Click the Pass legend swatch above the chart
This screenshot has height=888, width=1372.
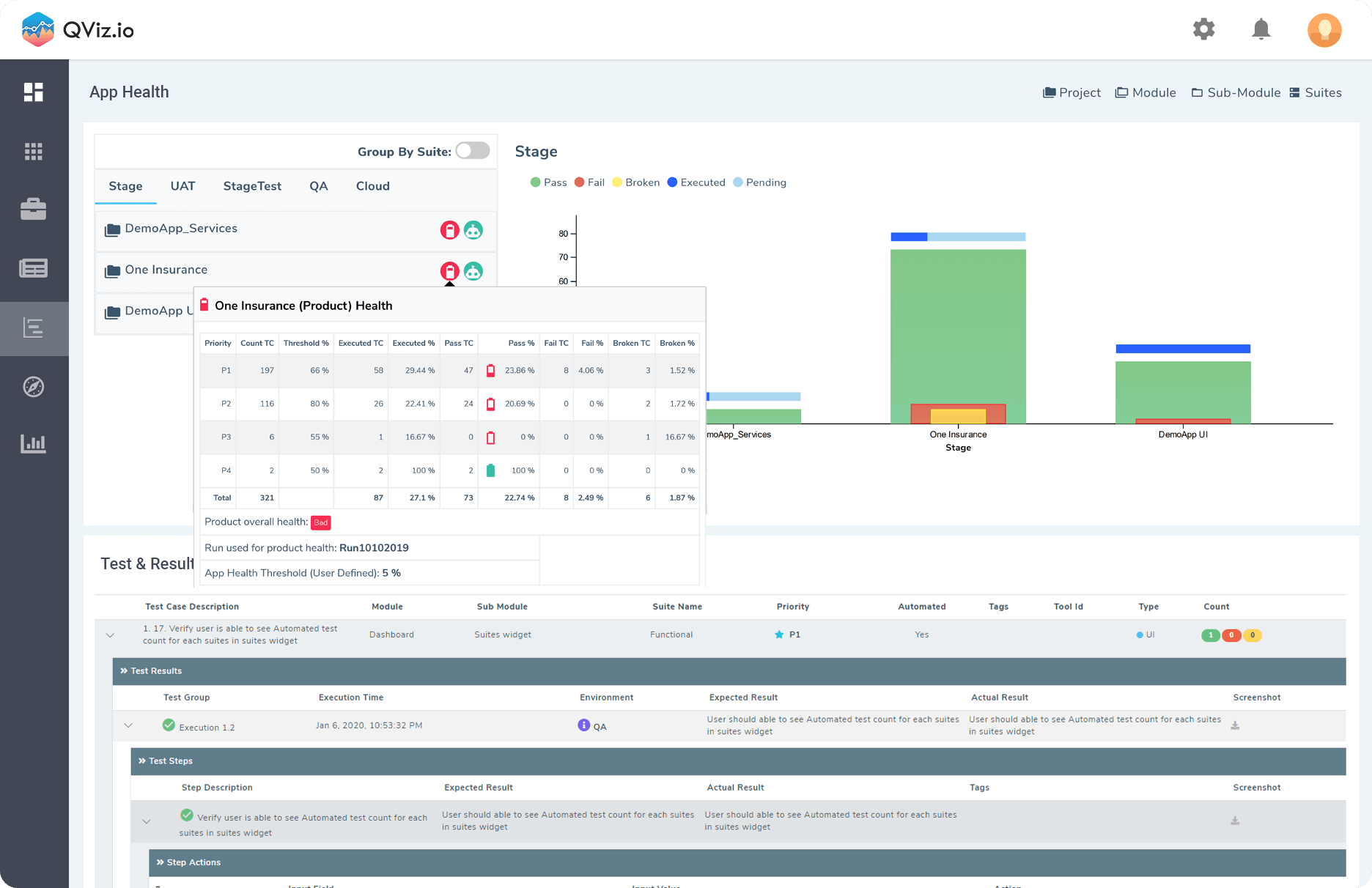click(x=536, y=182)
